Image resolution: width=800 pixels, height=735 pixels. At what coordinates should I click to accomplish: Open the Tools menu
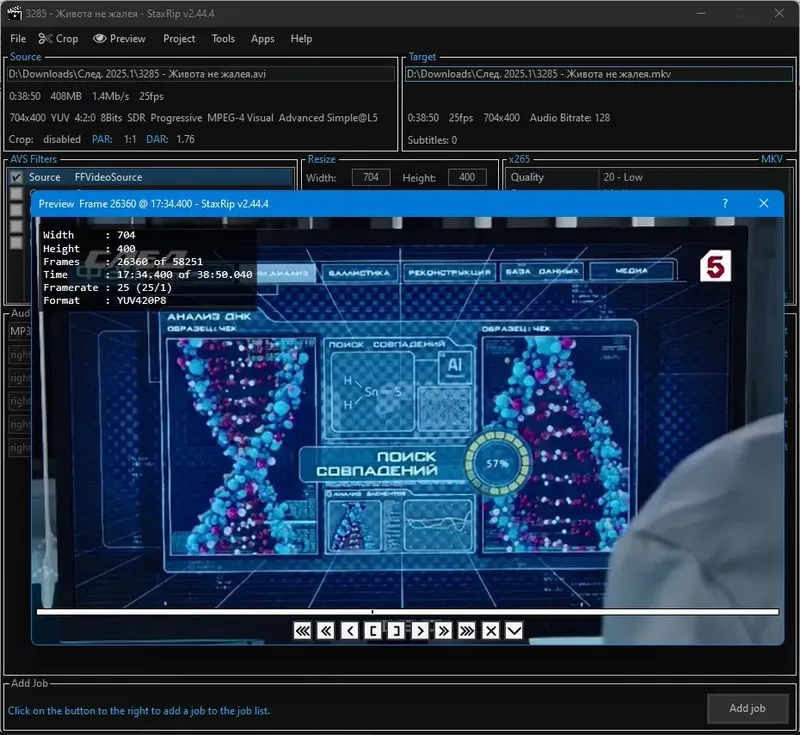223,39
